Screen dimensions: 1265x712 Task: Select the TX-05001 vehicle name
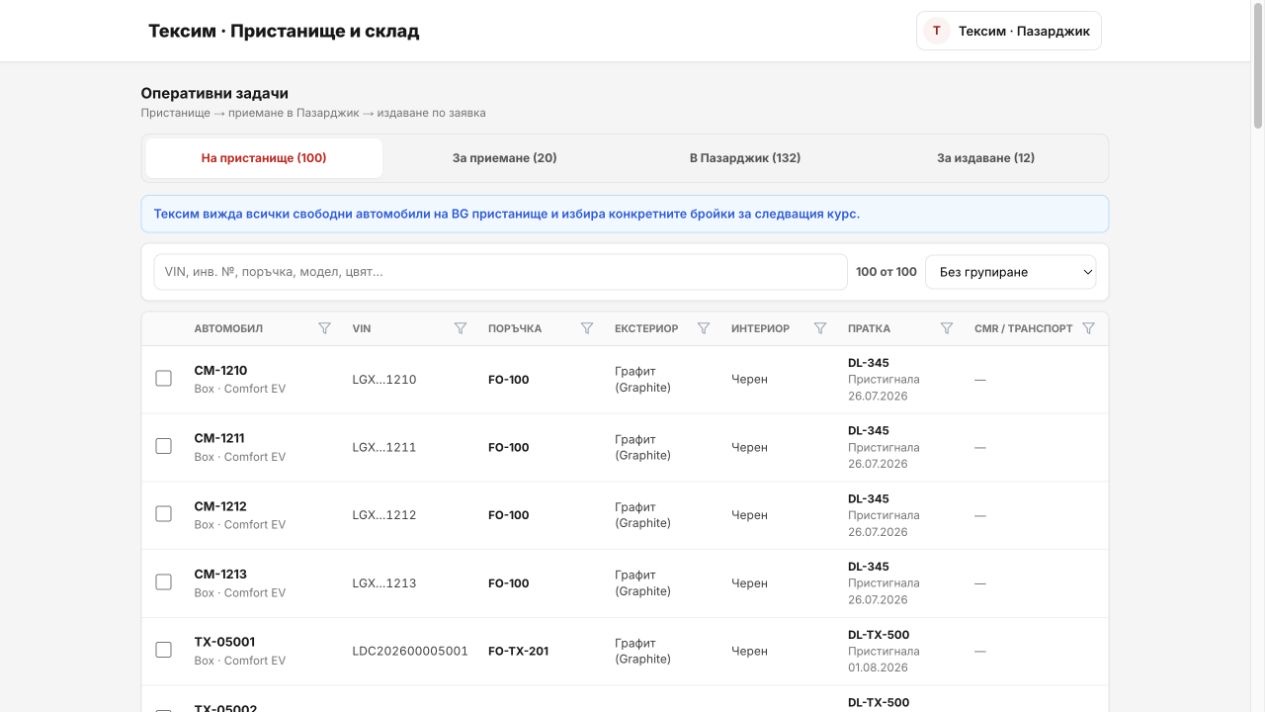(x=224, y=642)
